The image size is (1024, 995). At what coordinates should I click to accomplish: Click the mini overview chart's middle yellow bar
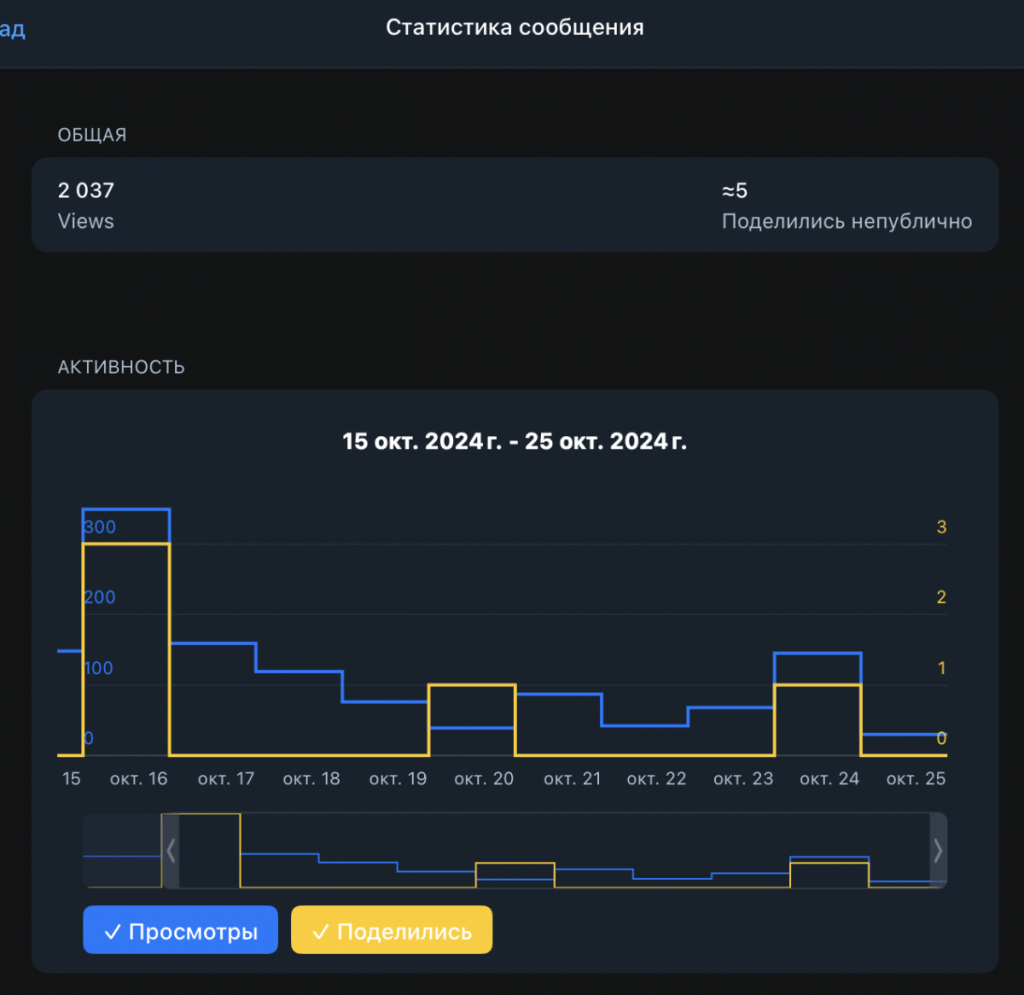coord(515,875)
